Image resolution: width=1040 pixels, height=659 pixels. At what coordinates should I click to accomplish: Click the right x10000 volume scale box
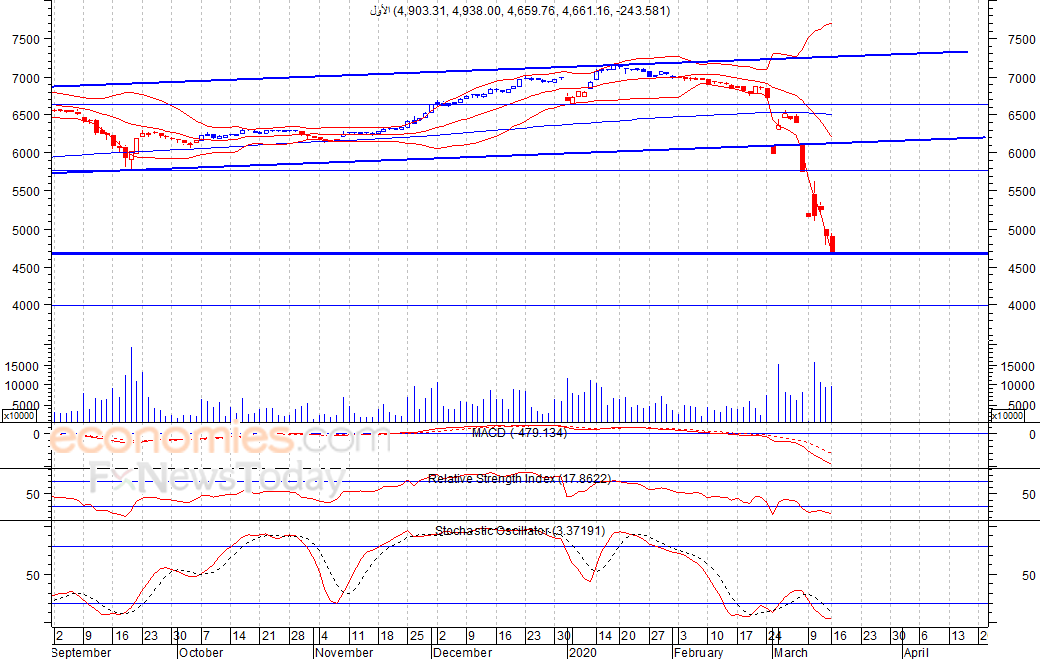point(1007,416)
